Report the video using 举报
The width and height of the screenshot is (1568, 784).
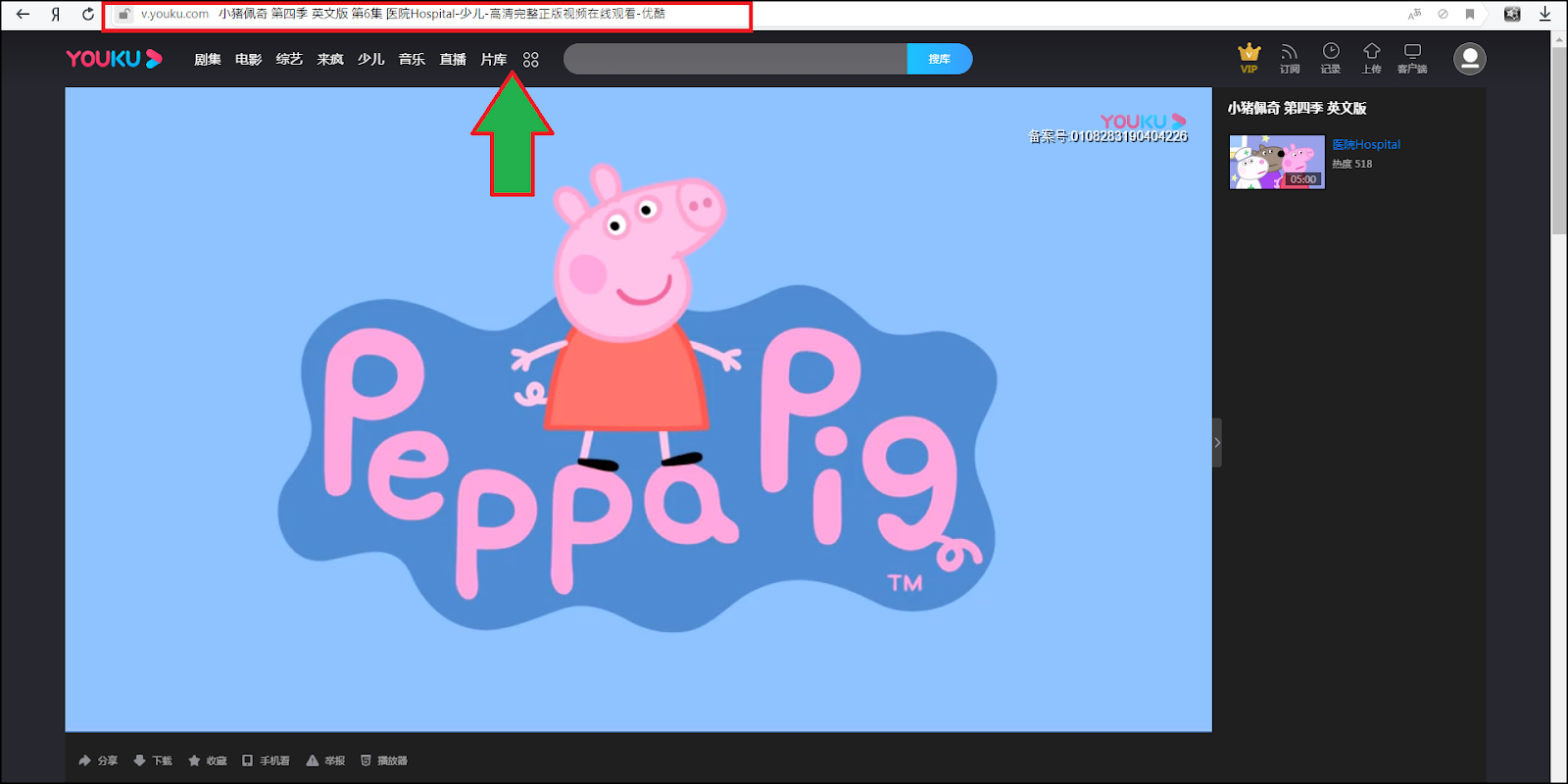(325, 760)
